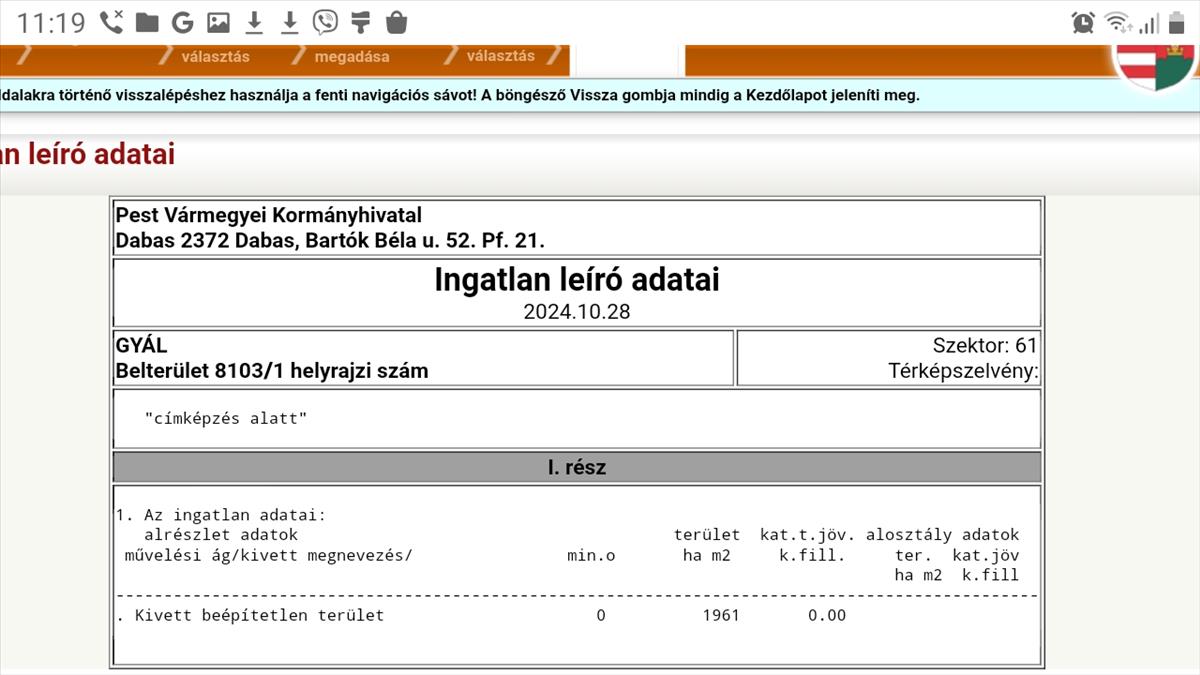Tap the alarm clock status icon
Image resolution: width=1200 pixels, height=675 pixels.
click(1082, 23)
